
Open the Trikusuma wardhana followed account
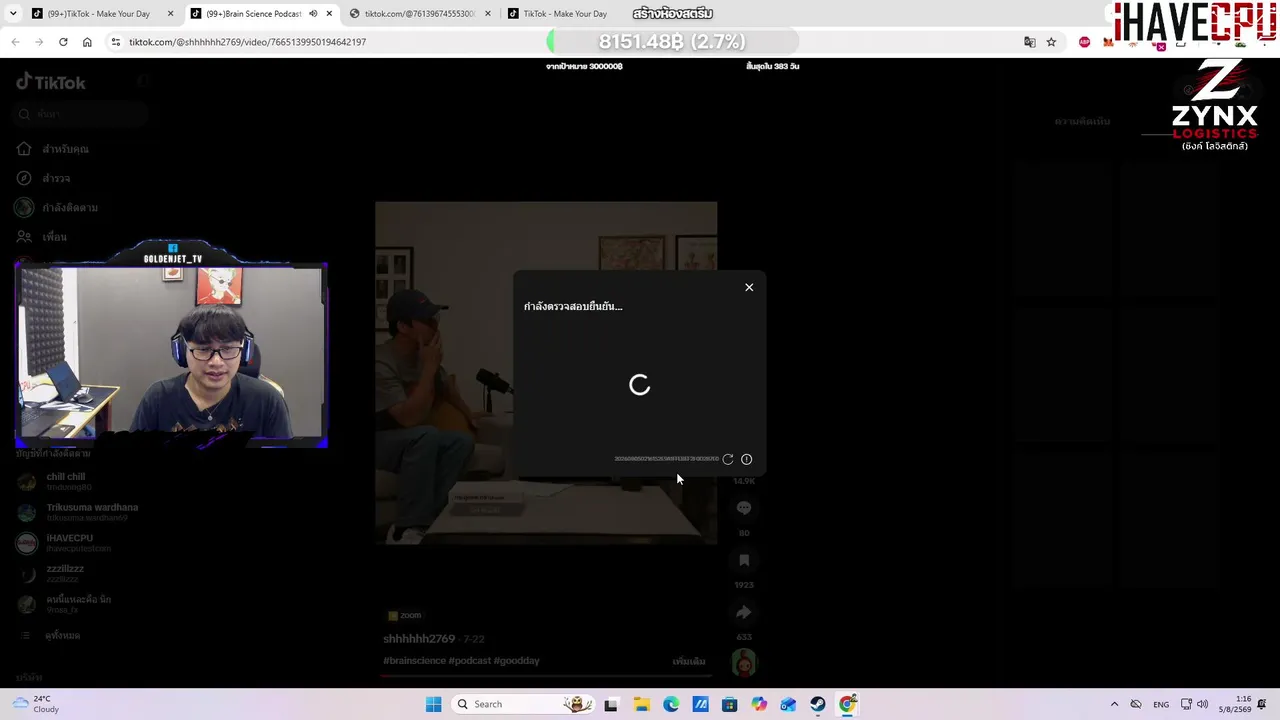[x=78, y=512]
